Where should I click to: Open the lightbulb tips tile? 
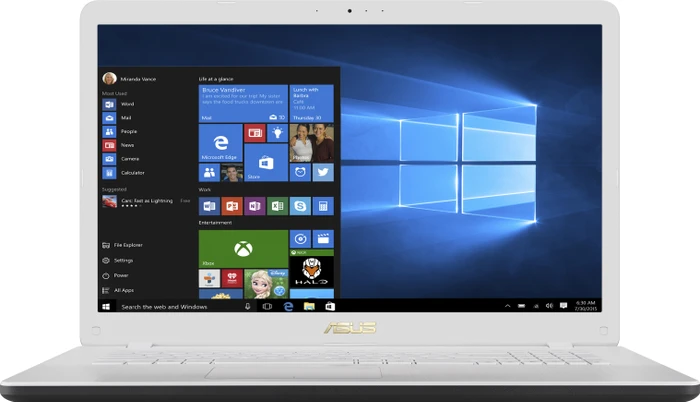click(x=278, y=133)
